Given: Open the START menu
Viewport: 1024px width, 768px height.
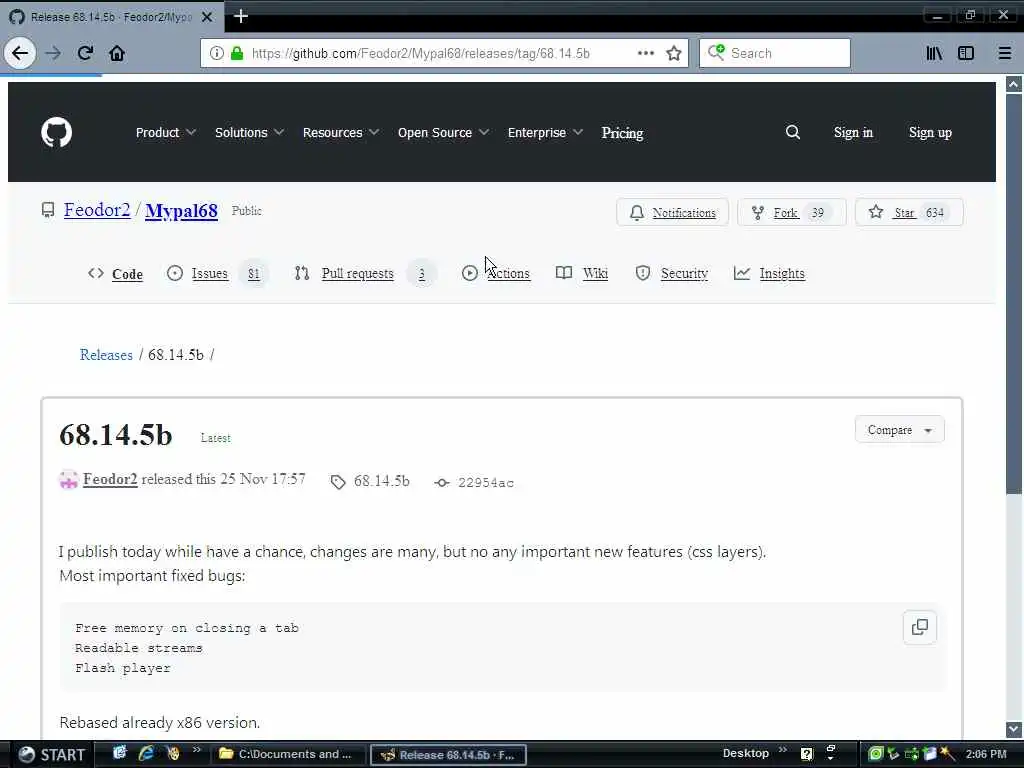Looking at the screenshot, I should click(51, 755).
